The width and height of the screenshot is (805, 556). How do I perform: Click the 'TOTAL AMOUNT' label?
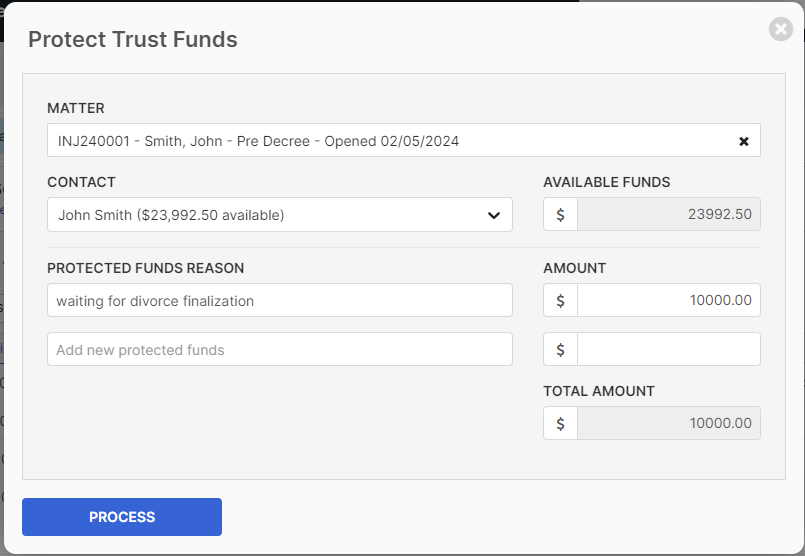tap(599, 391)
